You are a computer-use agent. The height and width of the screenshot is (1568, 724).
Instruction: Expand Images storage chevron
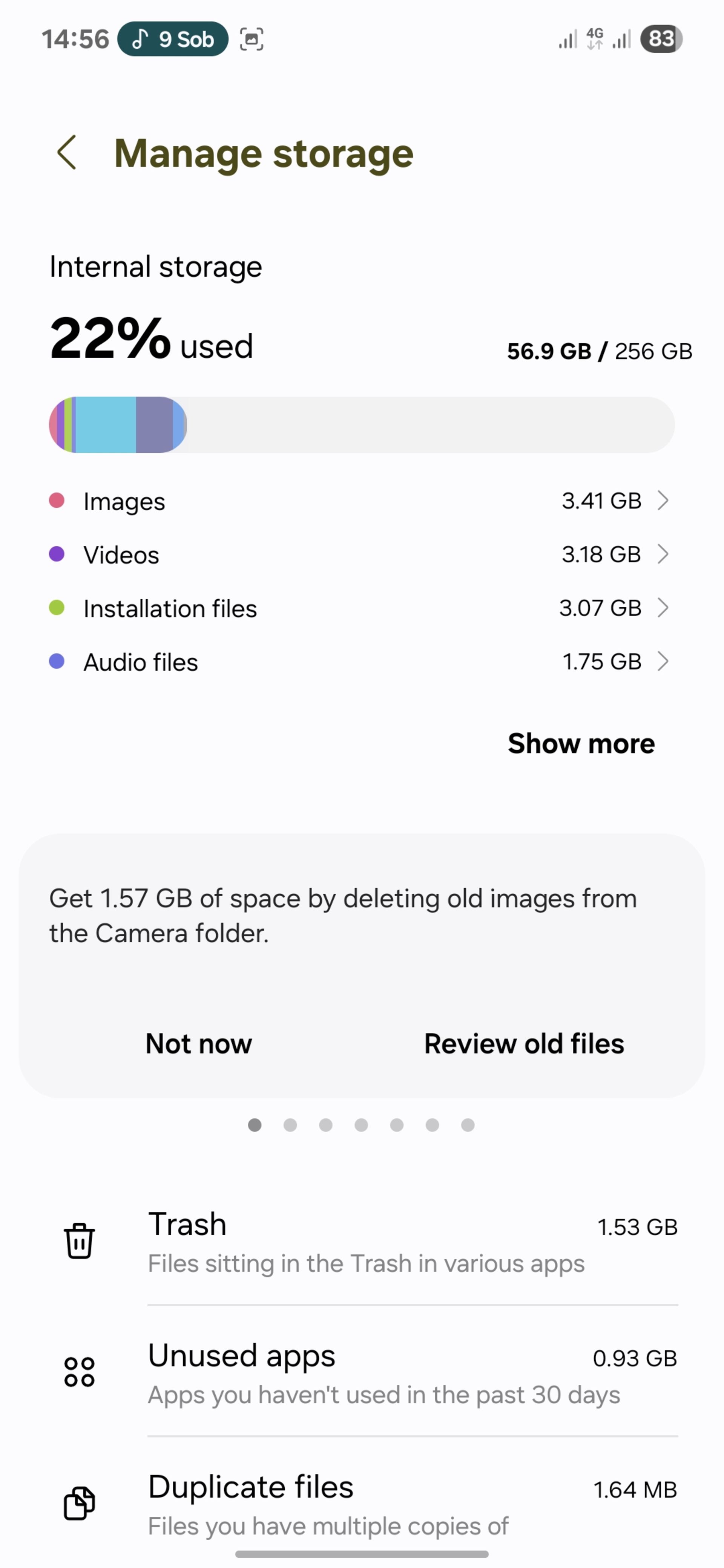663,500
